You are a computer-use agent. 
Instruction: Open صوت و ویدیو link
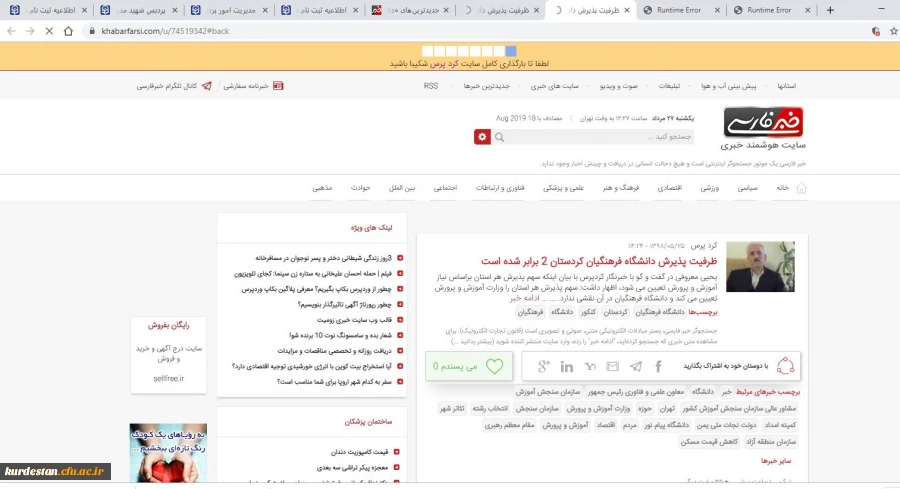tap(619, 86)
